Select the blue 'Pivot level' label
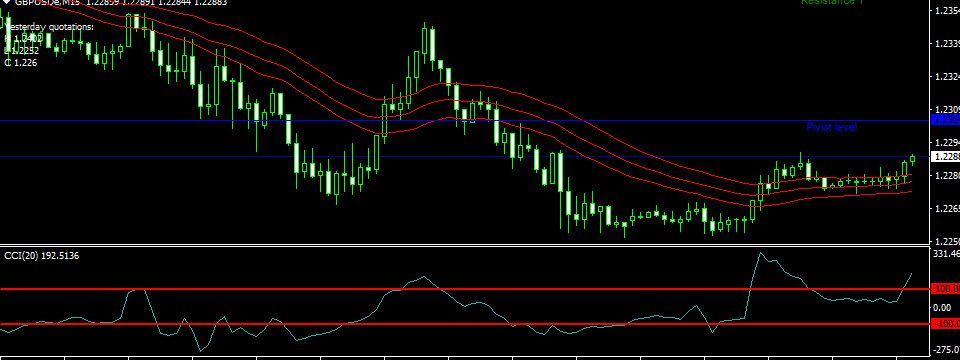The width and height of the screenshot is (960, 360). 831,127
